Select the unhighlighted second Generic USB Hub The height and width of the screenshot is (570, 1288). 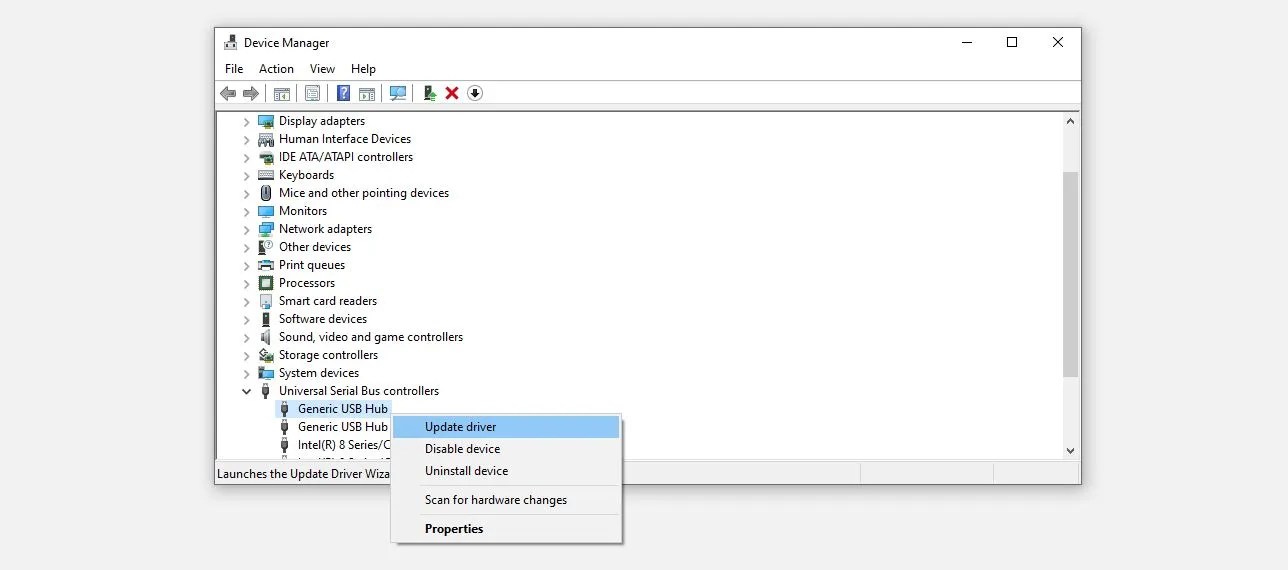pyautogui.click(x=342, y=427)
